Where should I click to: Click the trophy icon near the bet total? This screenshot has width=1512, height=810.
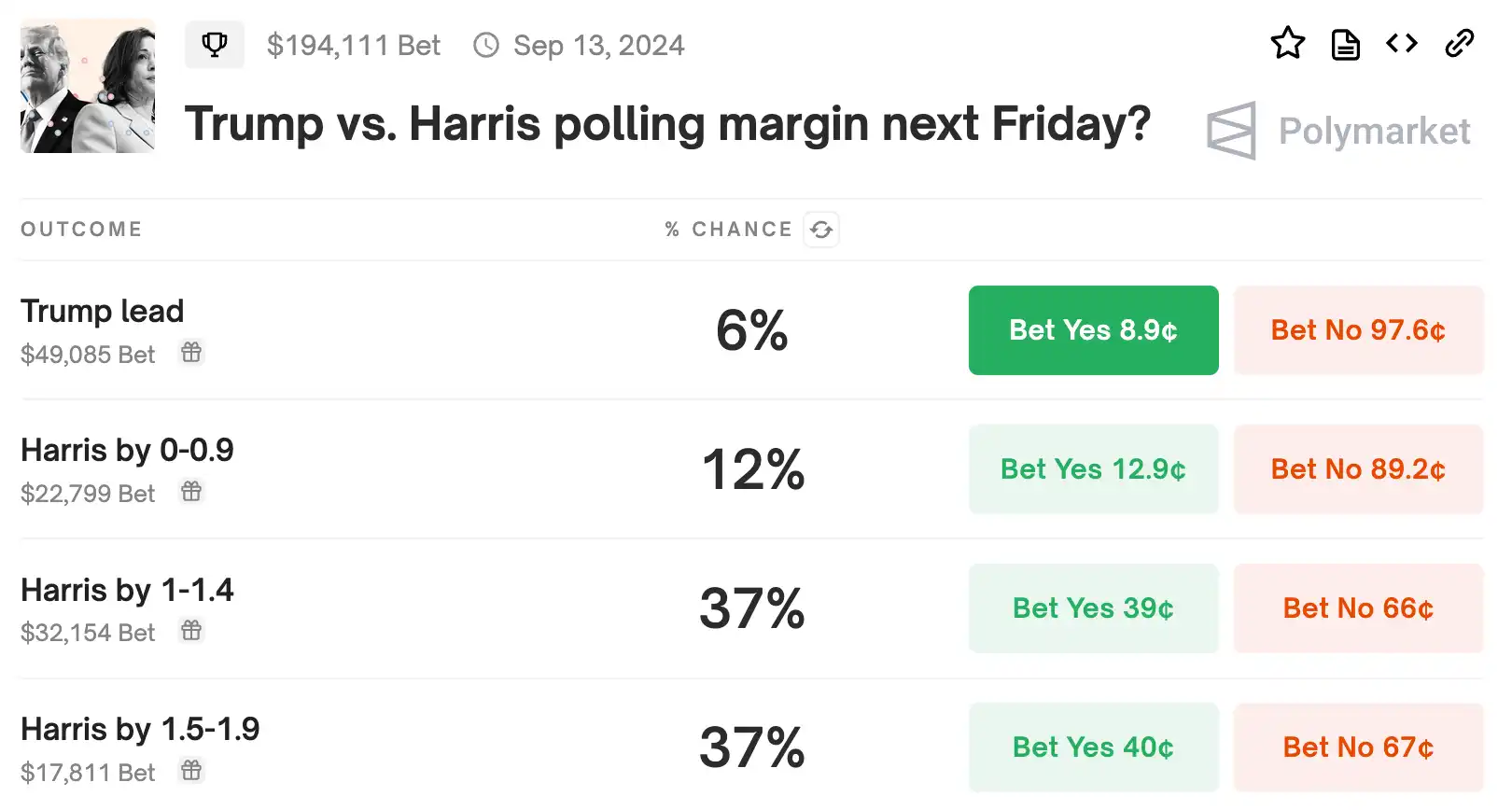tap(215, 45)
